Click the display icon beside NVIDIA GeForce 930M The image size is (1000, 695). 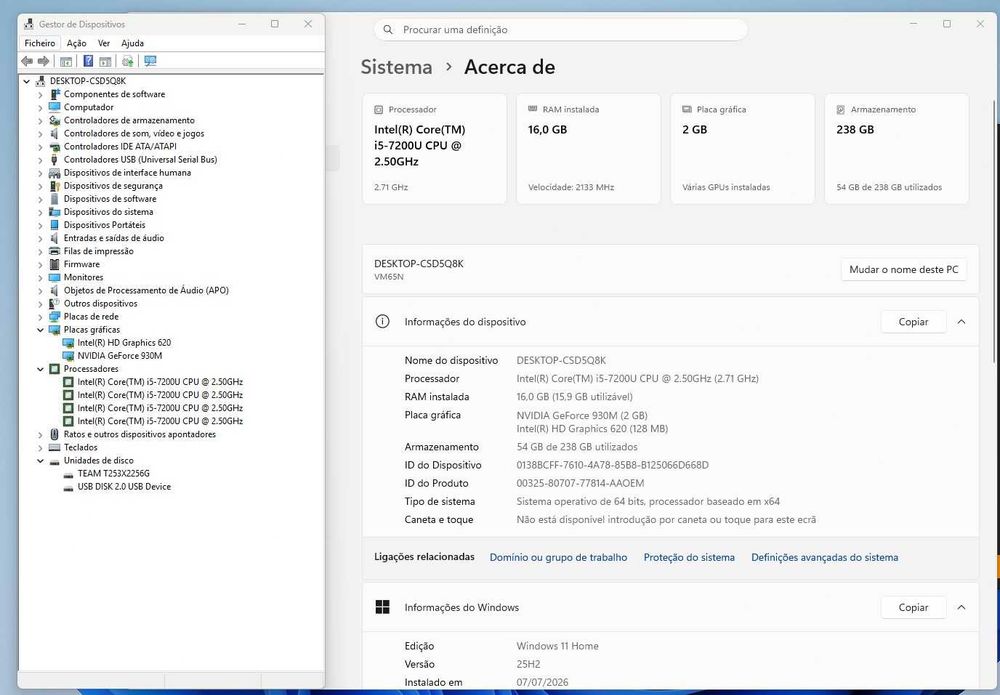(68, 356)
